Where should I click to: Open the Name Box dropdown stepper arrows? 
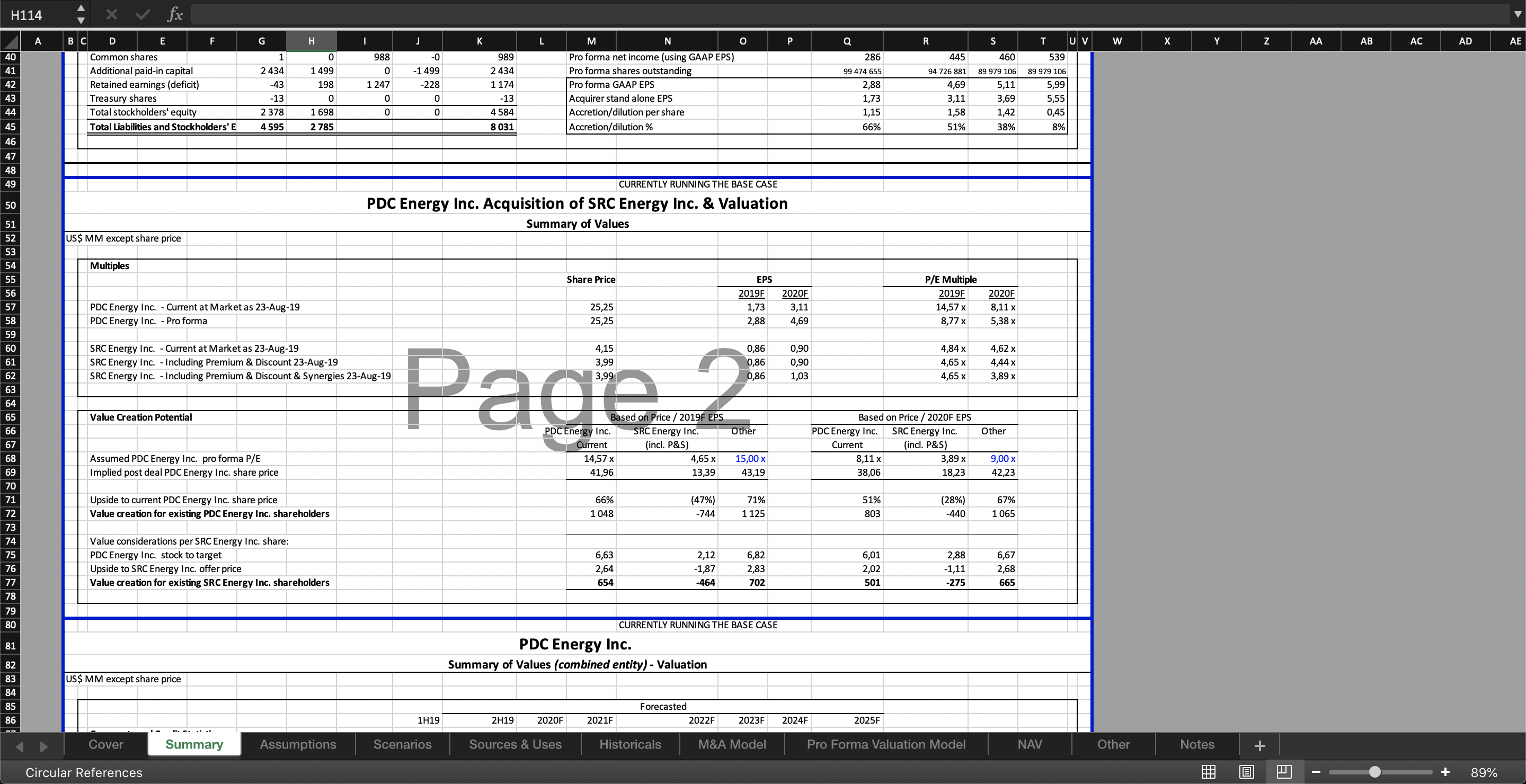point(81,14)
